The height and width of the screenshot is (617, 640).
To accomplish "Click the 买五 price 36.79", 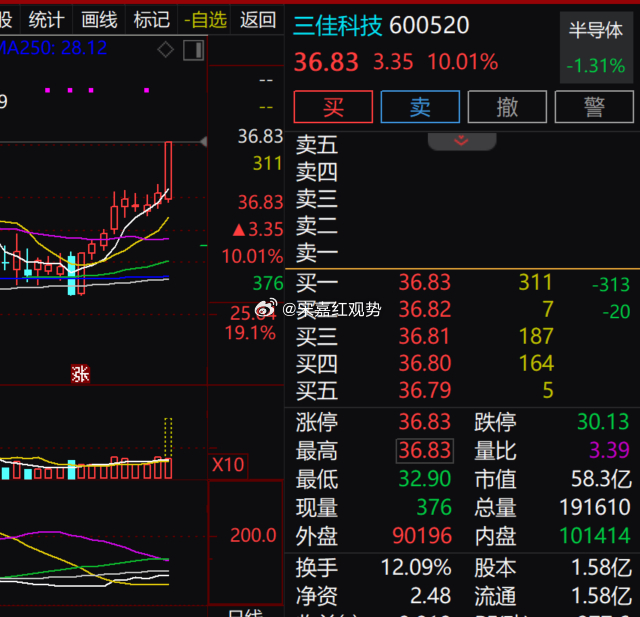I will click(x=424, y=390).
